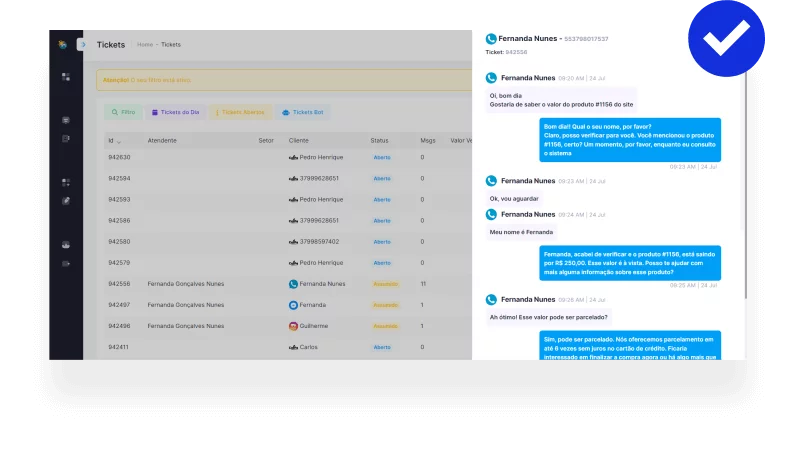
Task: Open ticket 942496
Action: (x=119, y=326)
